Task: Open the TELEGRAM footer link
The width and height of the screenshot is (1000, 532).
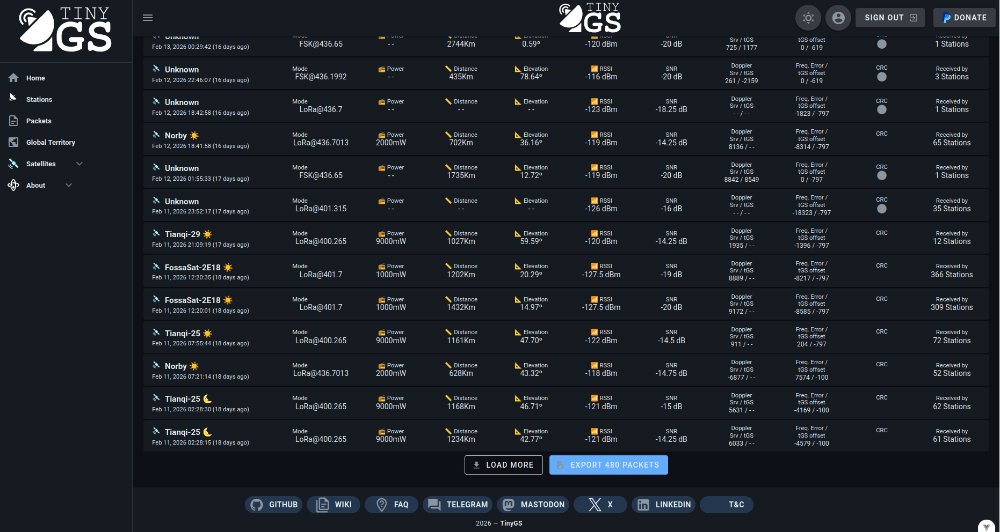Action: click(x=458, y=505)
